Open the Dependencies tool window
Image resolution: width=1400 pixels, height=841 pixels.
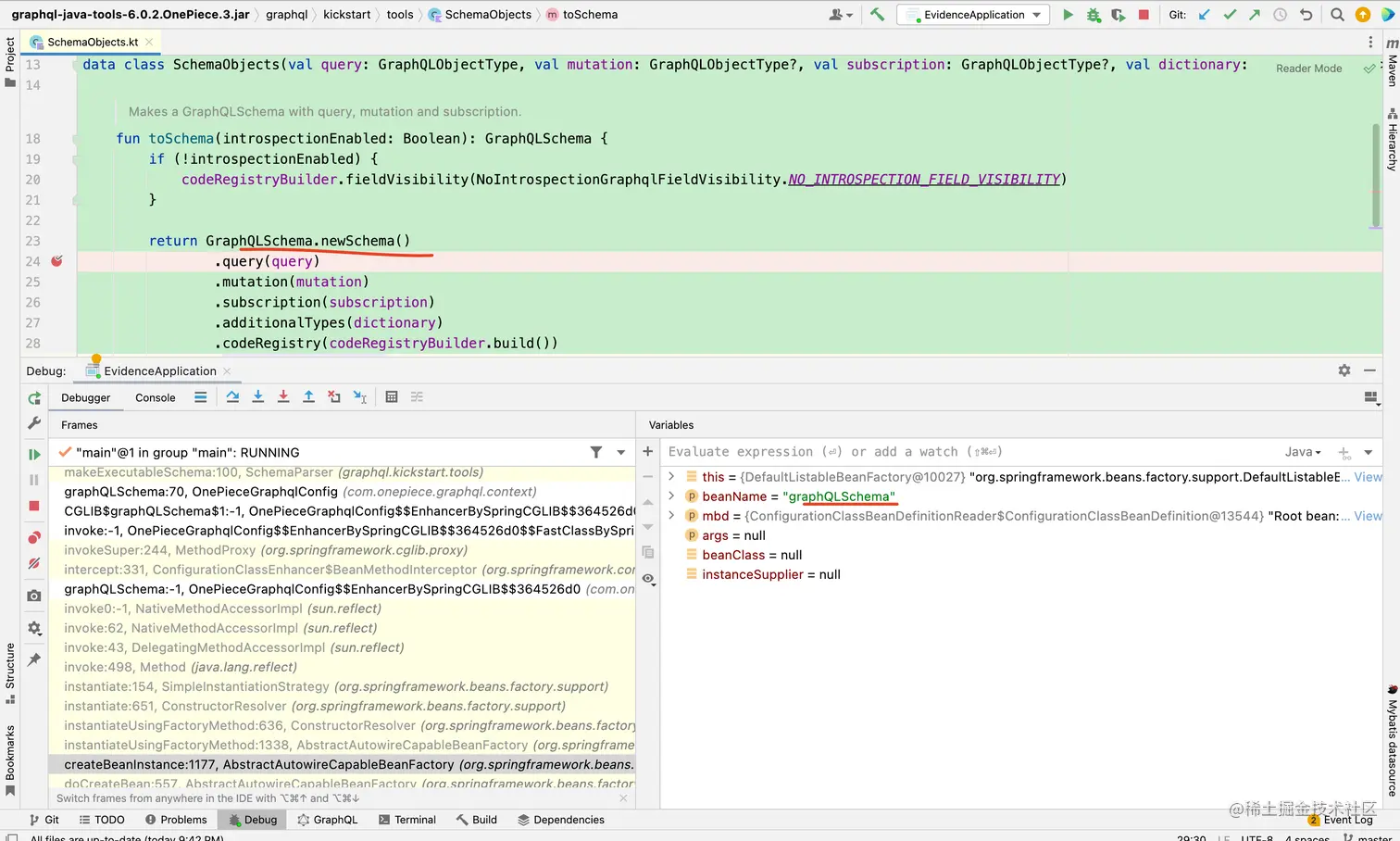(x=561, y=820)
